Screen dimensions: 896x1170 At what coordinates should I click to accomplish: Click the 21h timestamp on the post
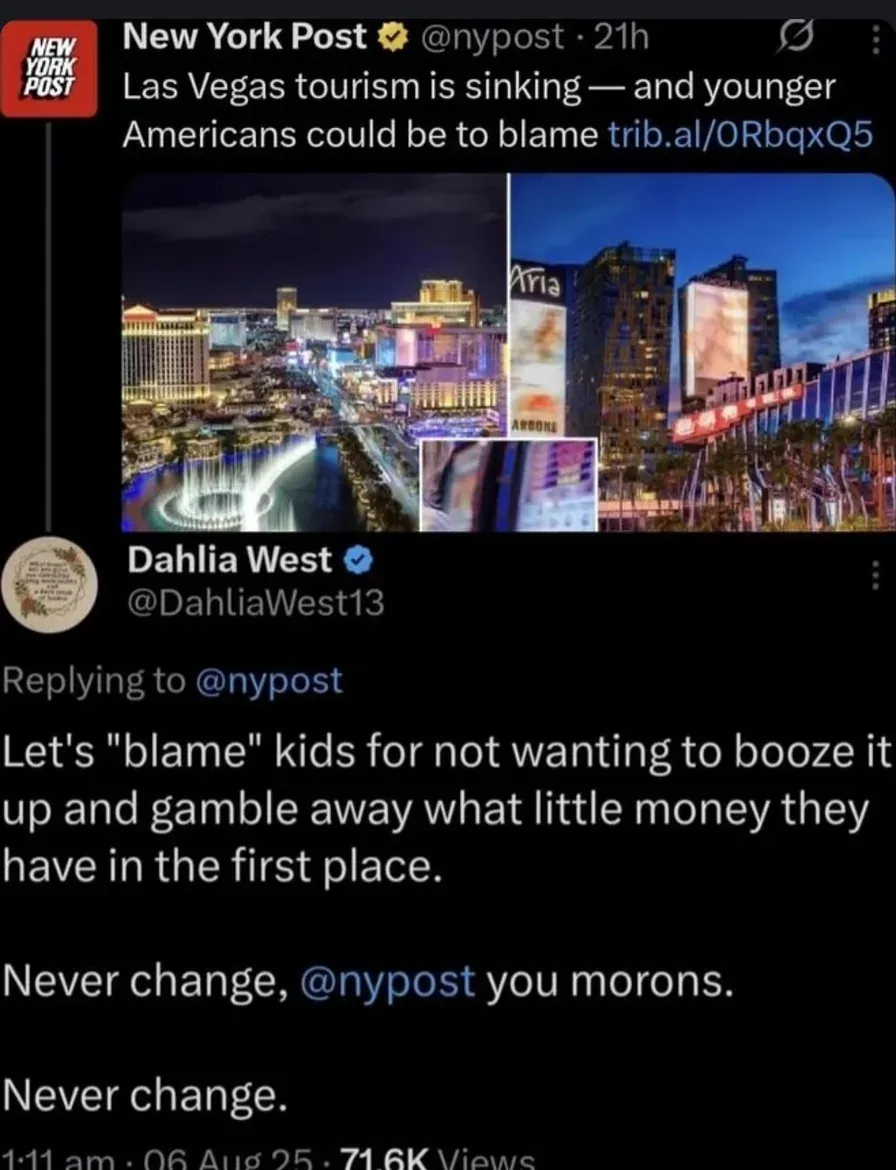(x=621, y=37)
